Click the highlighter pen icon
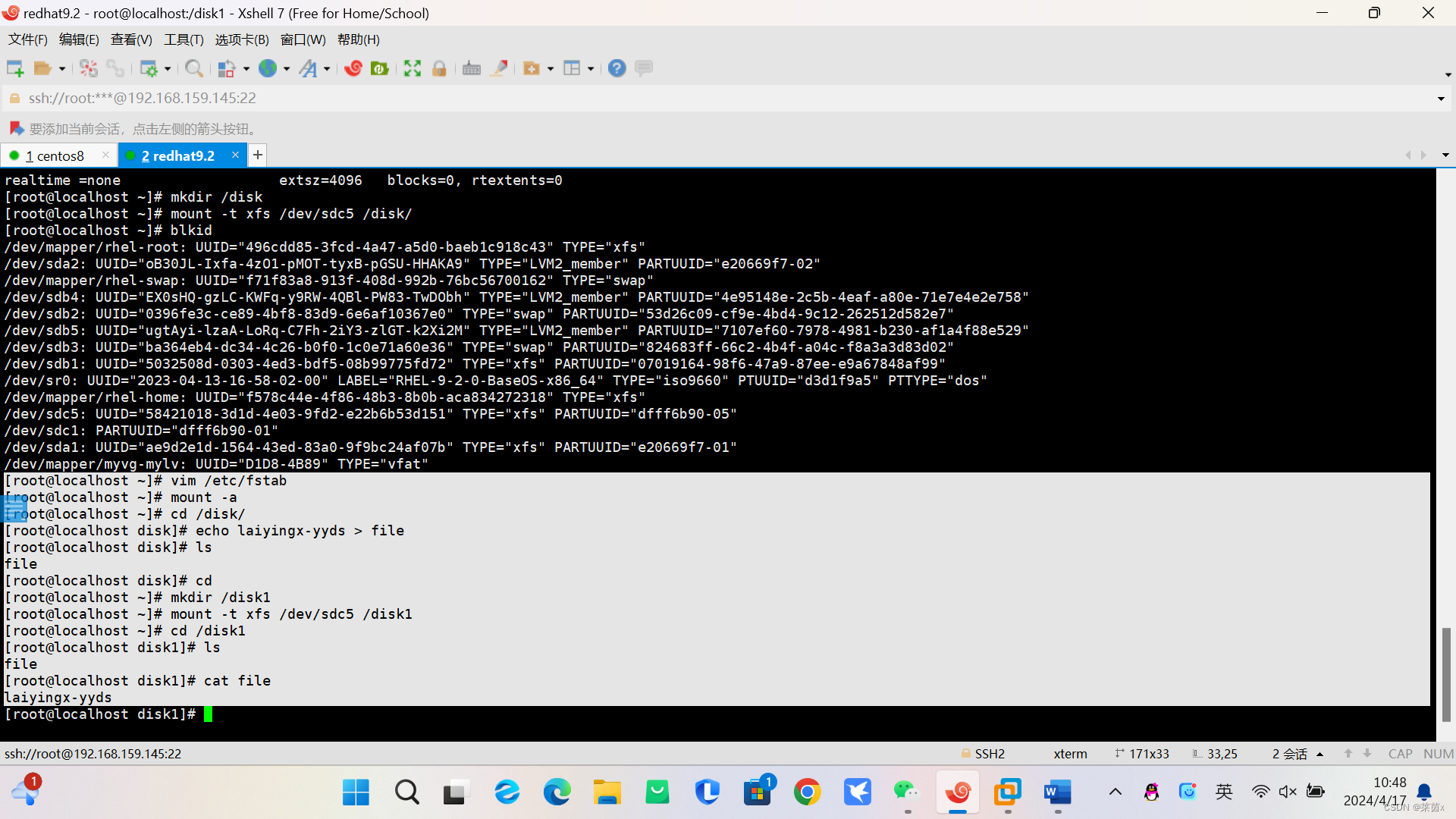Viewport: 1456px width, 819px height. coord(499,69)
